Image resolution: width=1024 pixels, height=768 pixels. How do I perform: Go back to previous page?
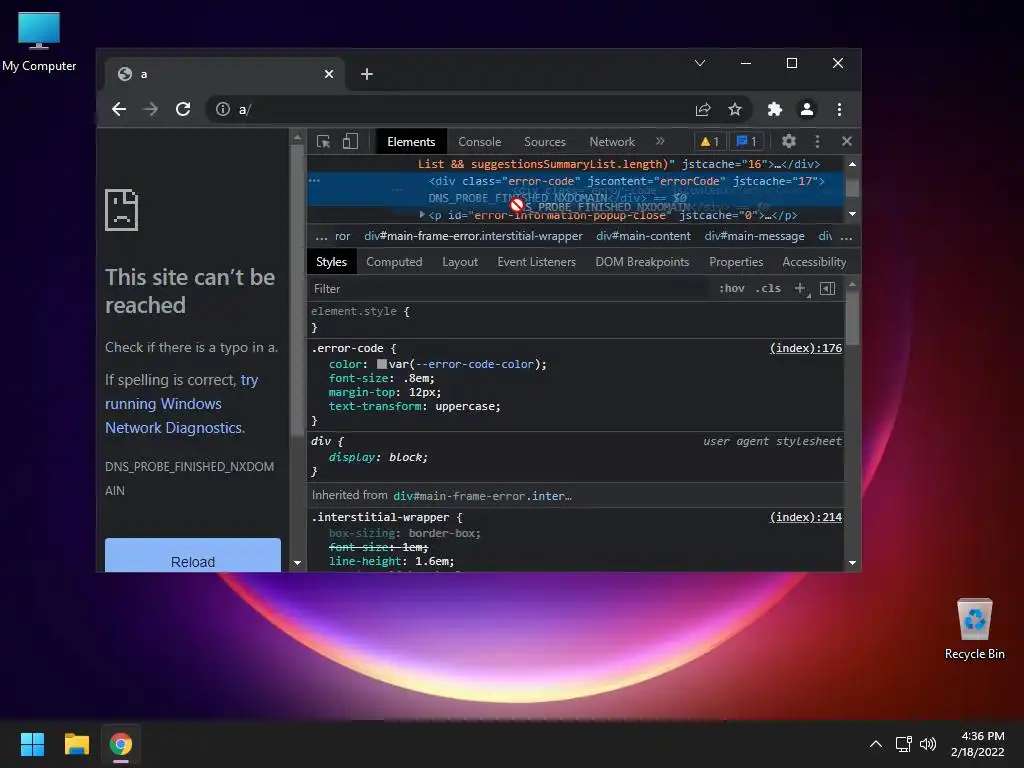point(119,109)
